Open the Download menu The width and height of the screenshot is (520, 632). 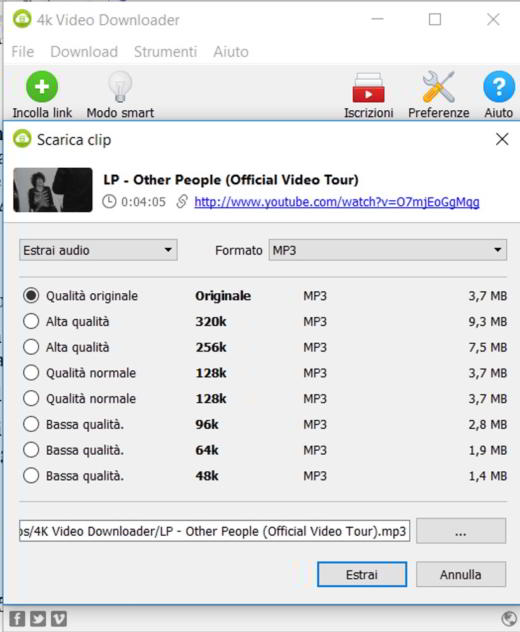point(84,52)
